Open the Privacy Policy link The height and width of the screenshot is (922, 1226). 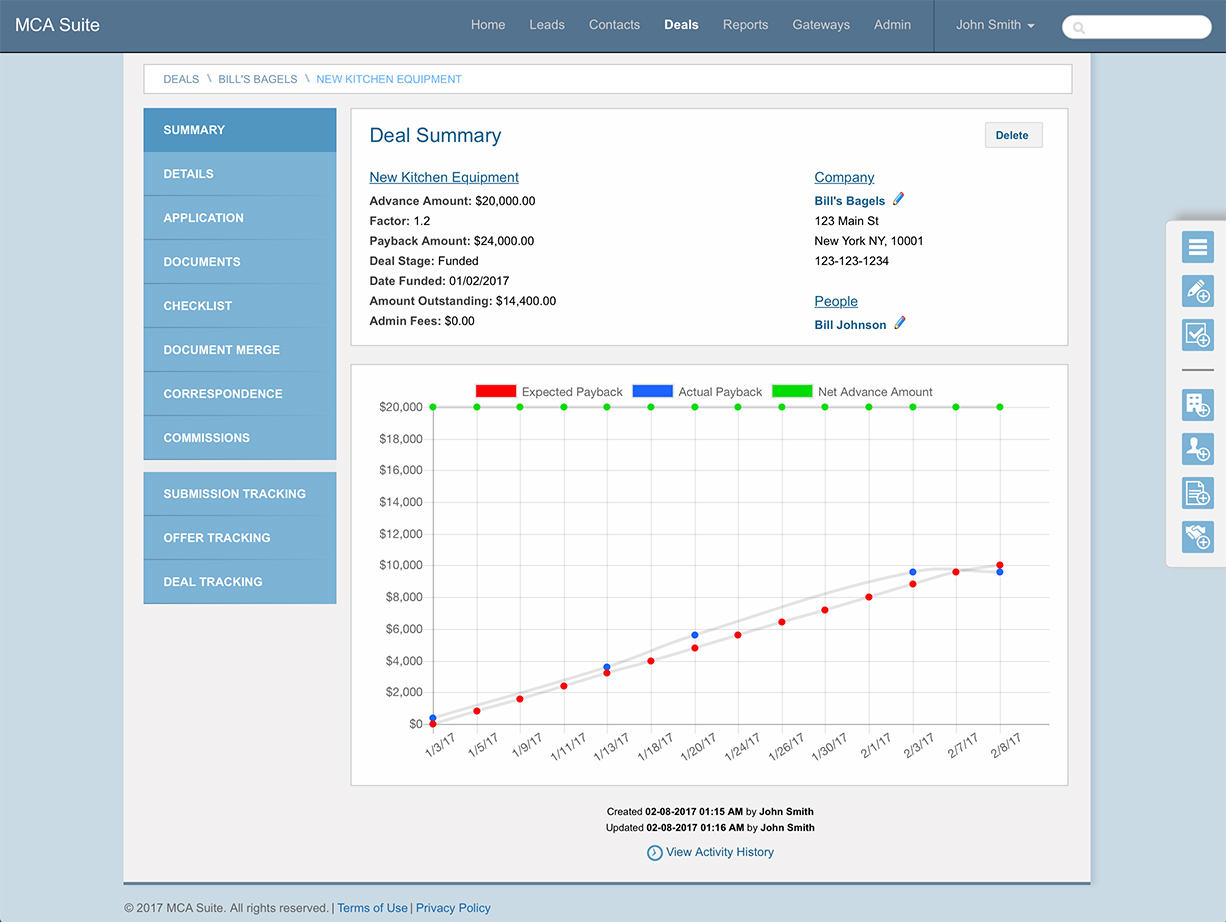[x=453, y=908]
